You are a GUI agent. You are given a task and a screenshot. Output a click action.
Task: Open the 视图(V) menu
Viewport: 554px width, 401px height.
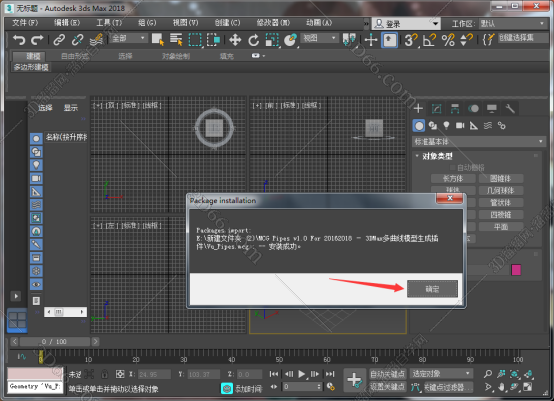[185, 23]
